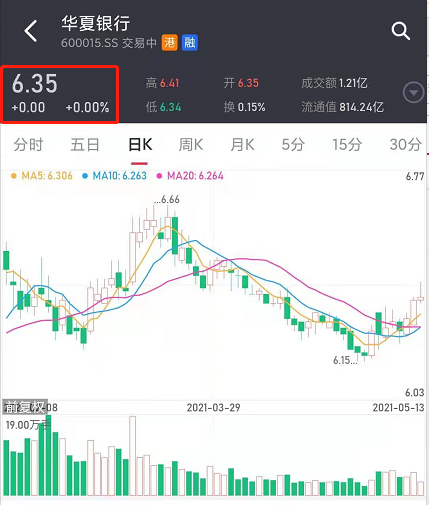Open stock search magnifier icon
This screenshot has width=429, height=505.
pos(401,31)
